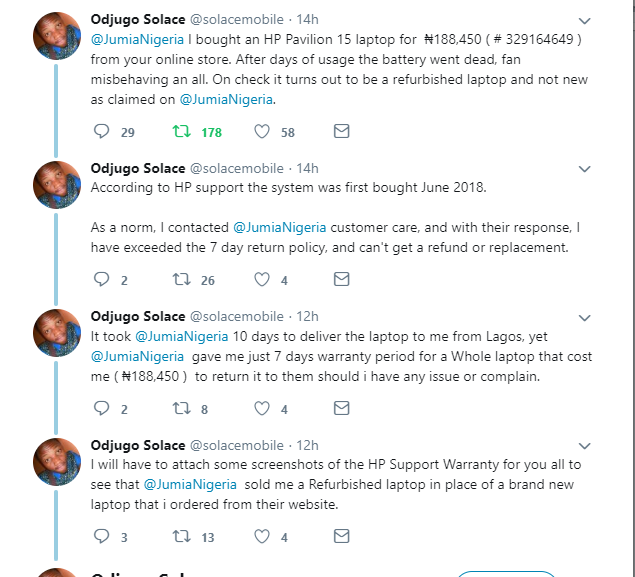Open Odjugo Solace profile name on the last tweet
635x577 pixels.
(x=138, y=445)
